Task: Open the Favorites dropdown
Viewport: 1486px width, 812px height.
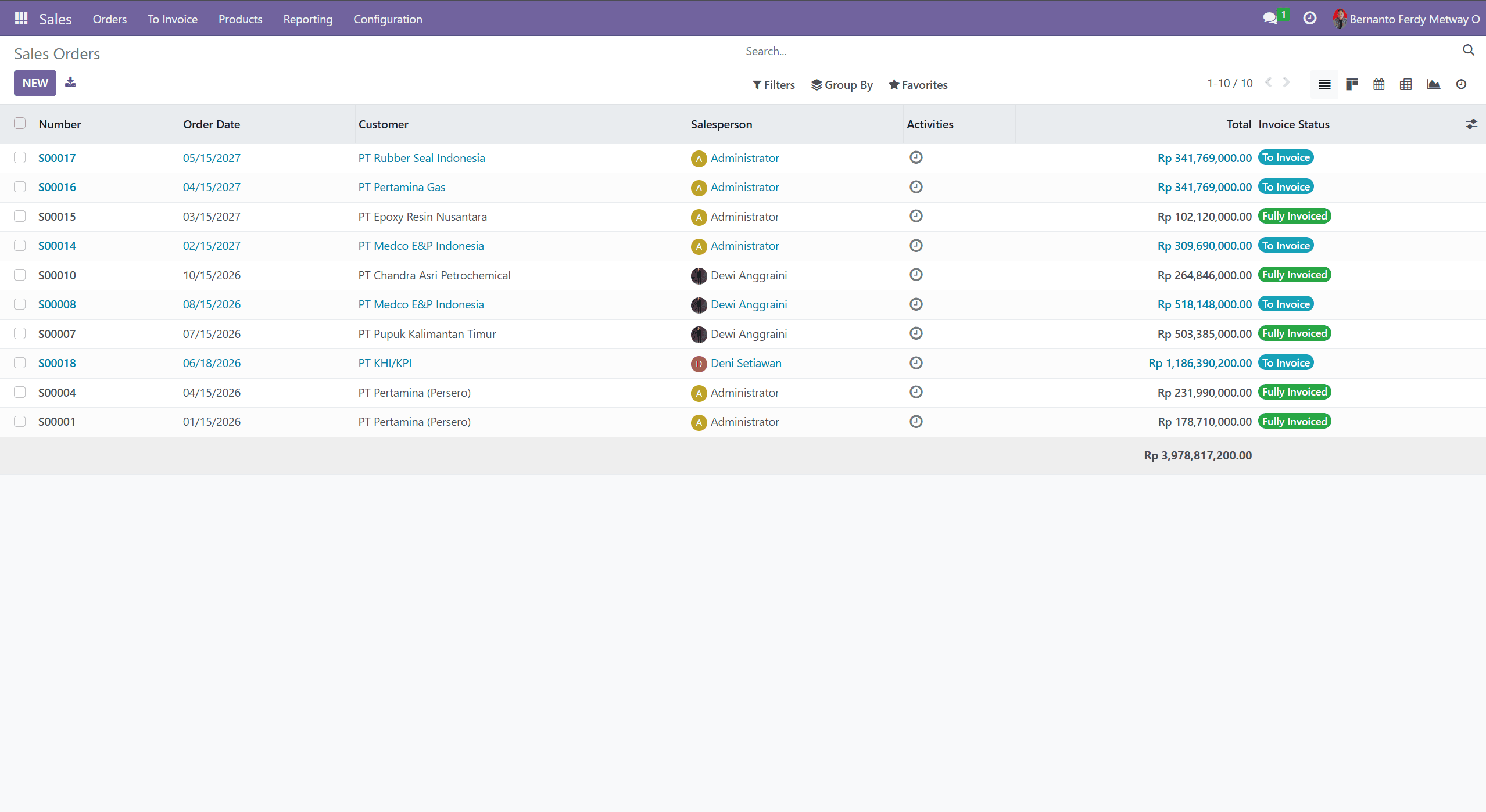Action: pos(918,85)
